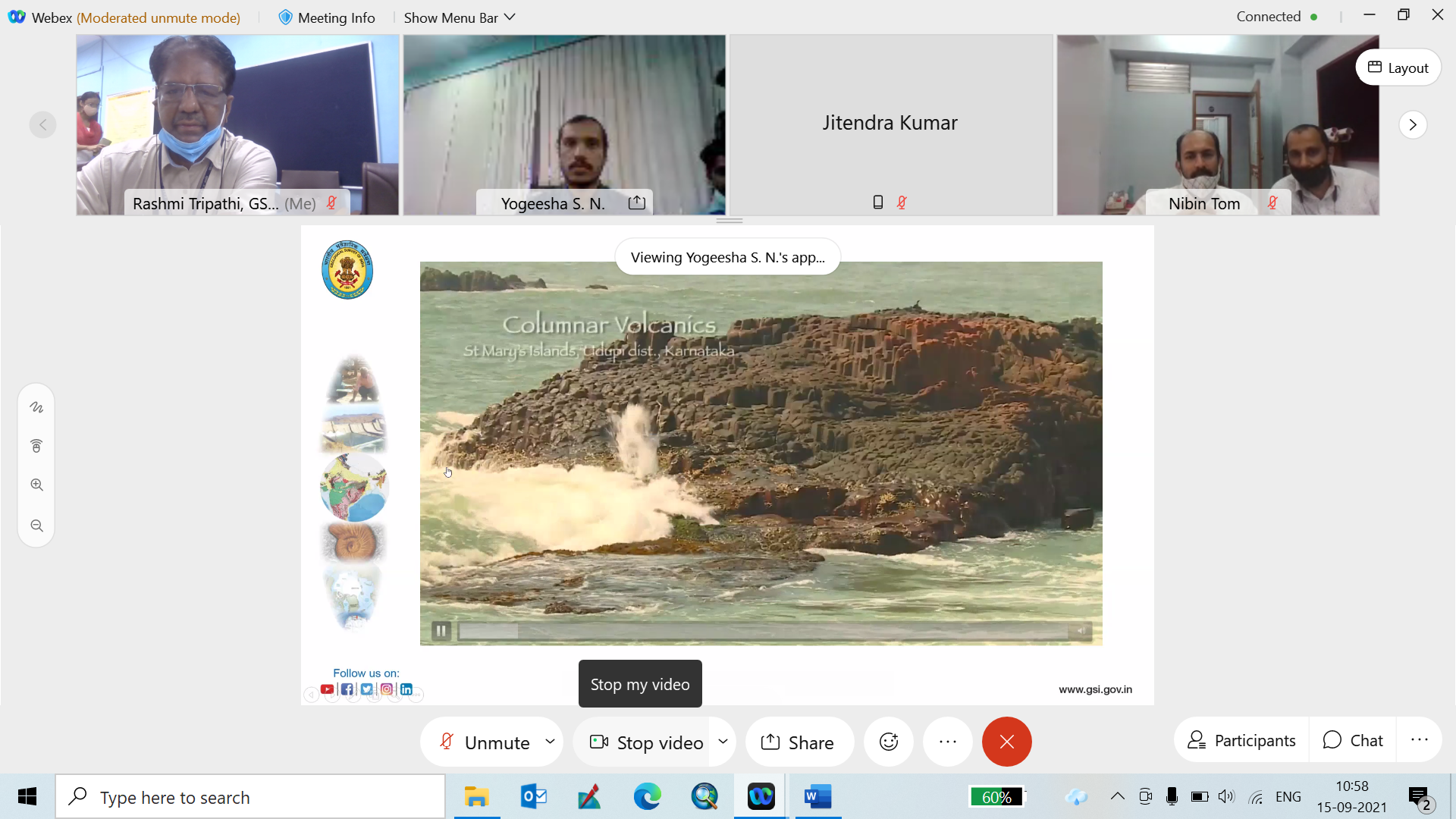Click Type here to search box
The image size is (1456, 819).
coord(250,797)
